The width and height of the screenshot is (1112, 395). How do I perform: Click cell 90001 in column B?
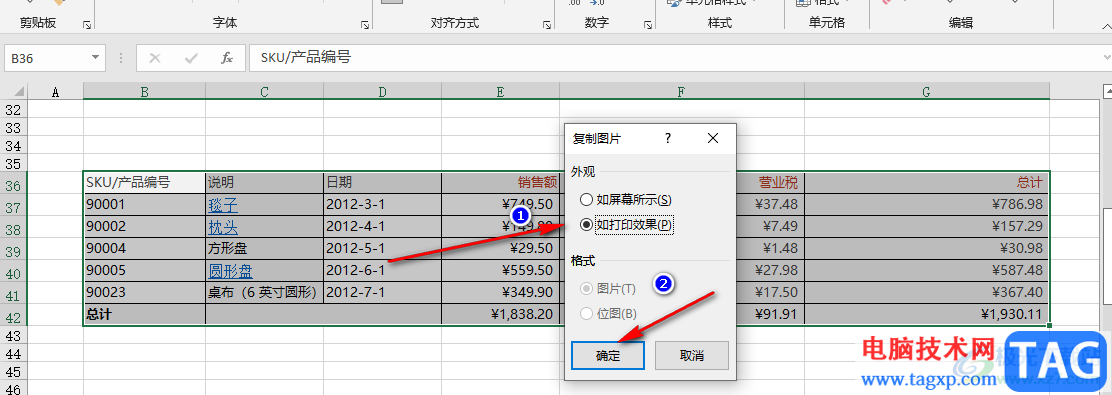(144, 204)
